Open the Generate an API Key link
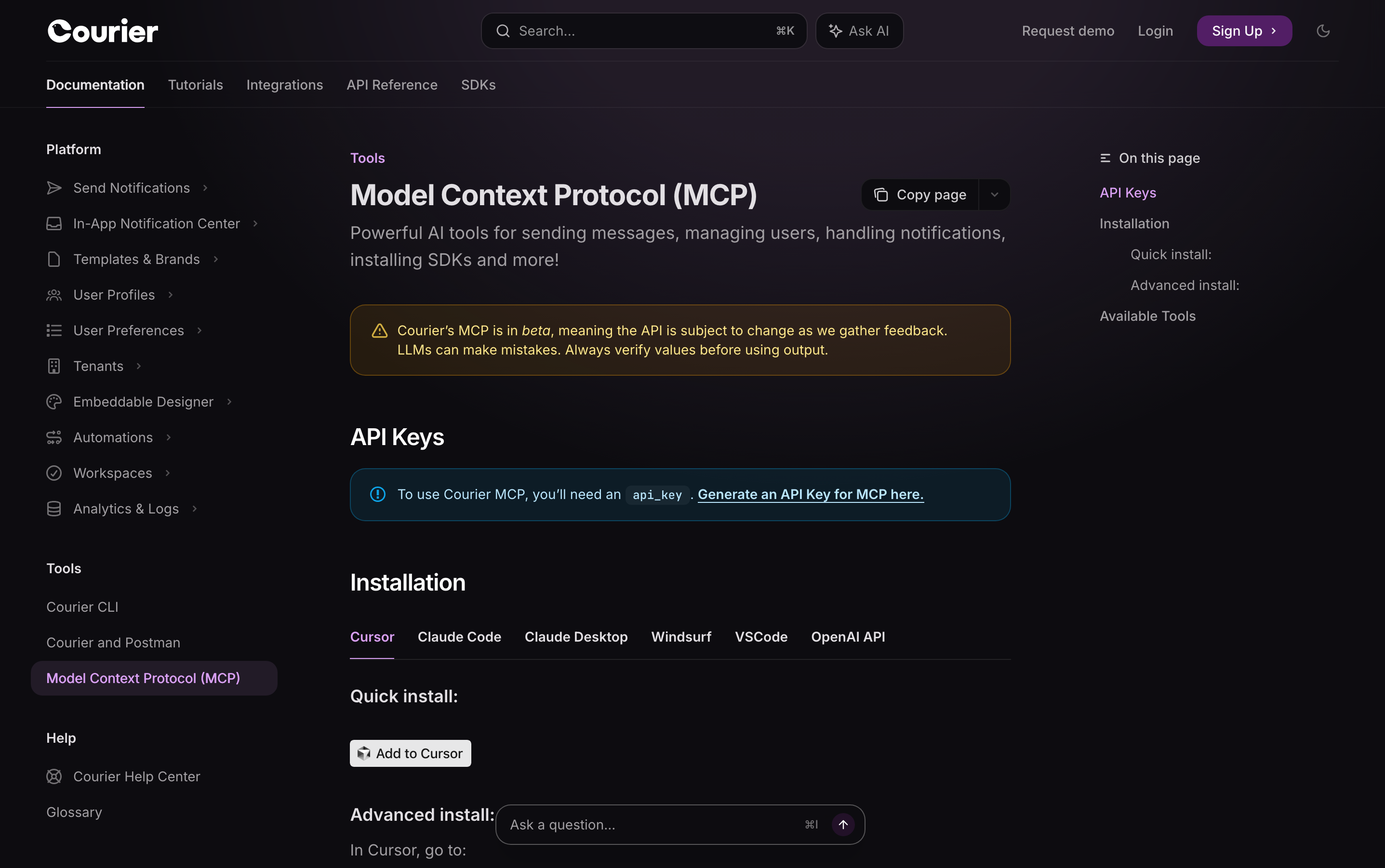Screen dimensions: 1385x868 (x=810, y=494)
